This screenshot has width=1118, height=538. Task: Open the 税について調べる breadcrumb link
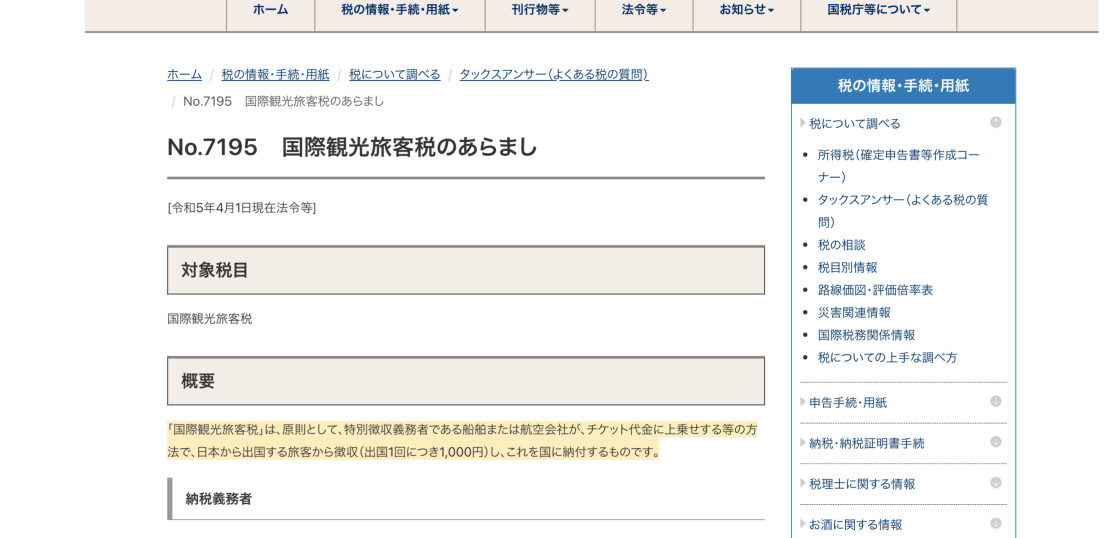(394, 75)
